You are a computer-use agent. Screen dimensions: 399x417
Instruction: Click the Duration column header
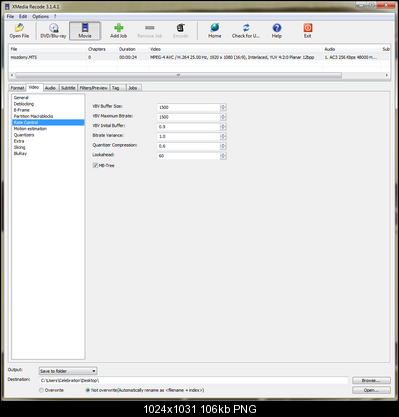tap(133, 49)
